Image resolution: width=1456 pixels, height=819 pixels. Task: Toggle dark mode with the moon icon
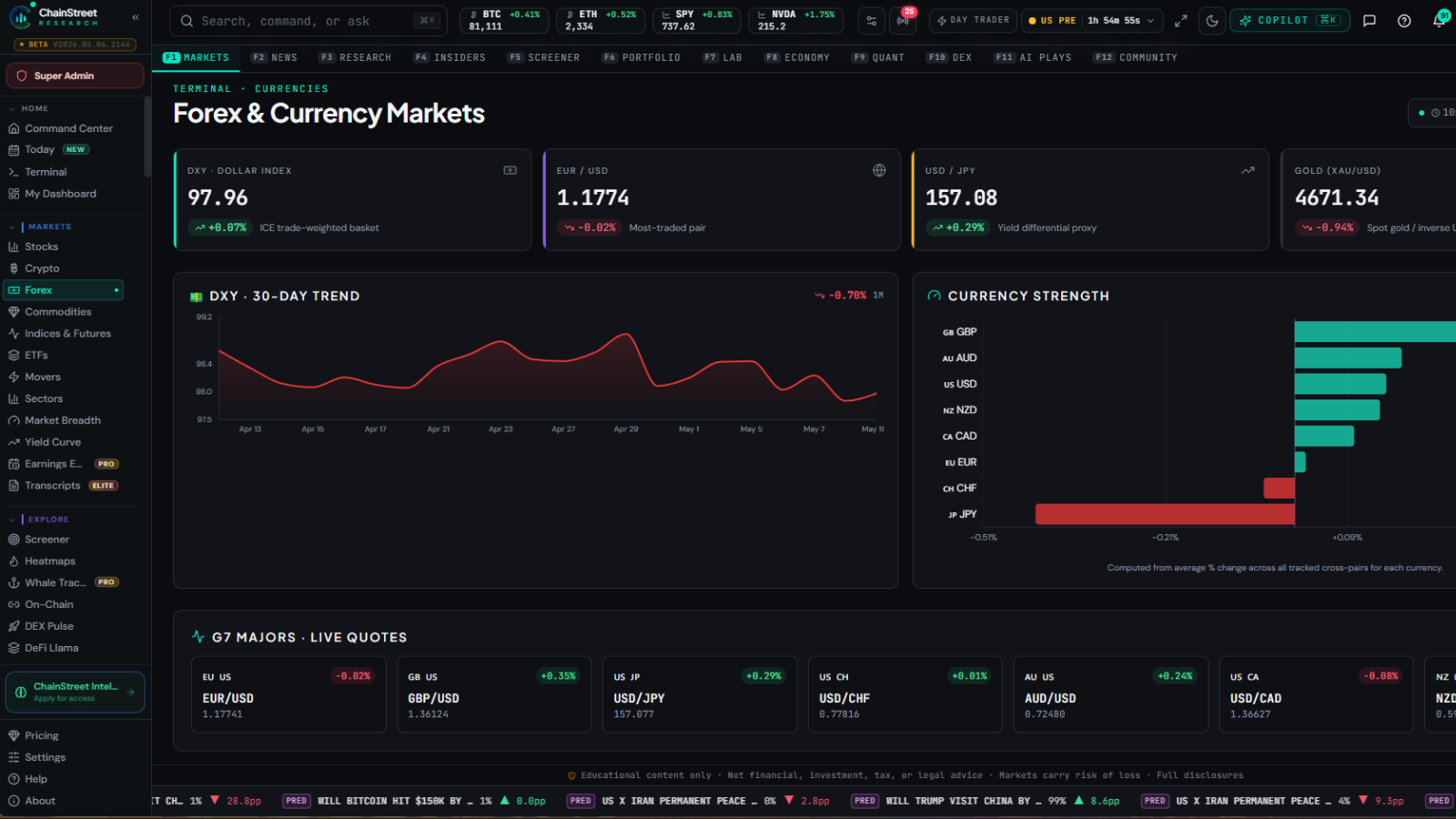click(1212, 20)
